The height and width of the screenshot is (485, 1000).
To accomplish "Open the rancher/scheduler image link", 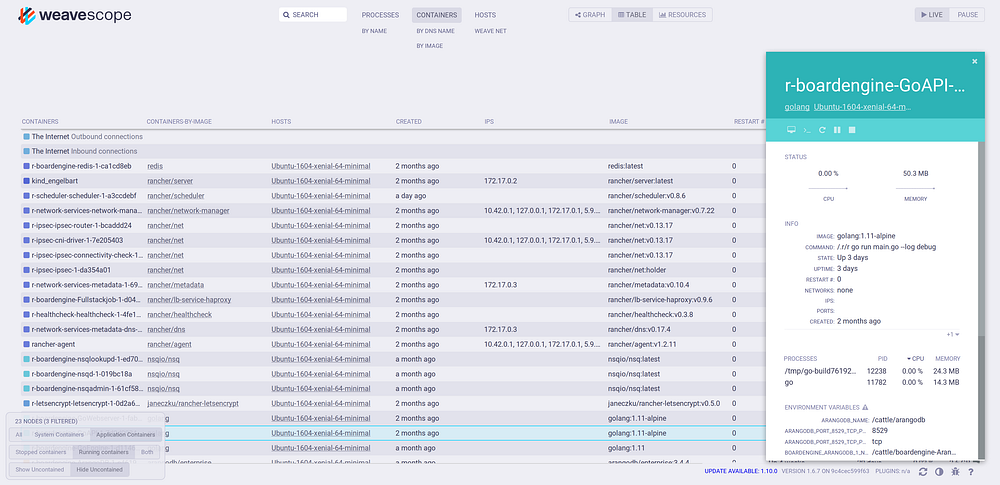I will click(x=175, y=195).
